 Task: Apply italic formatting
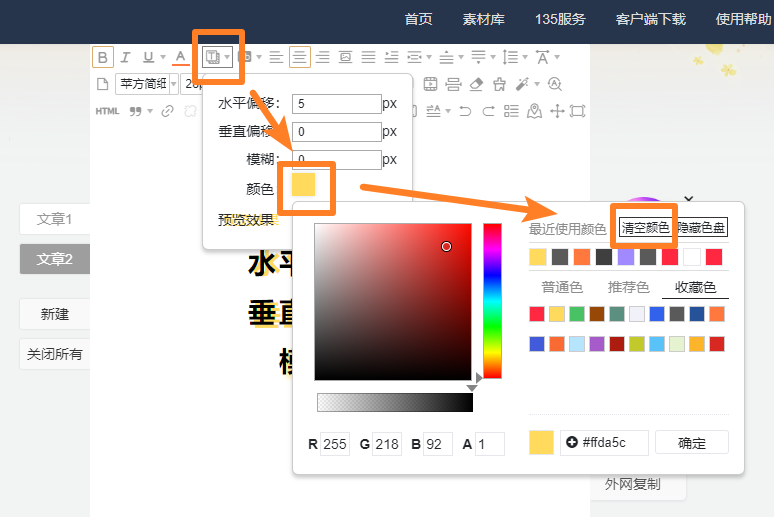[126, 57]
